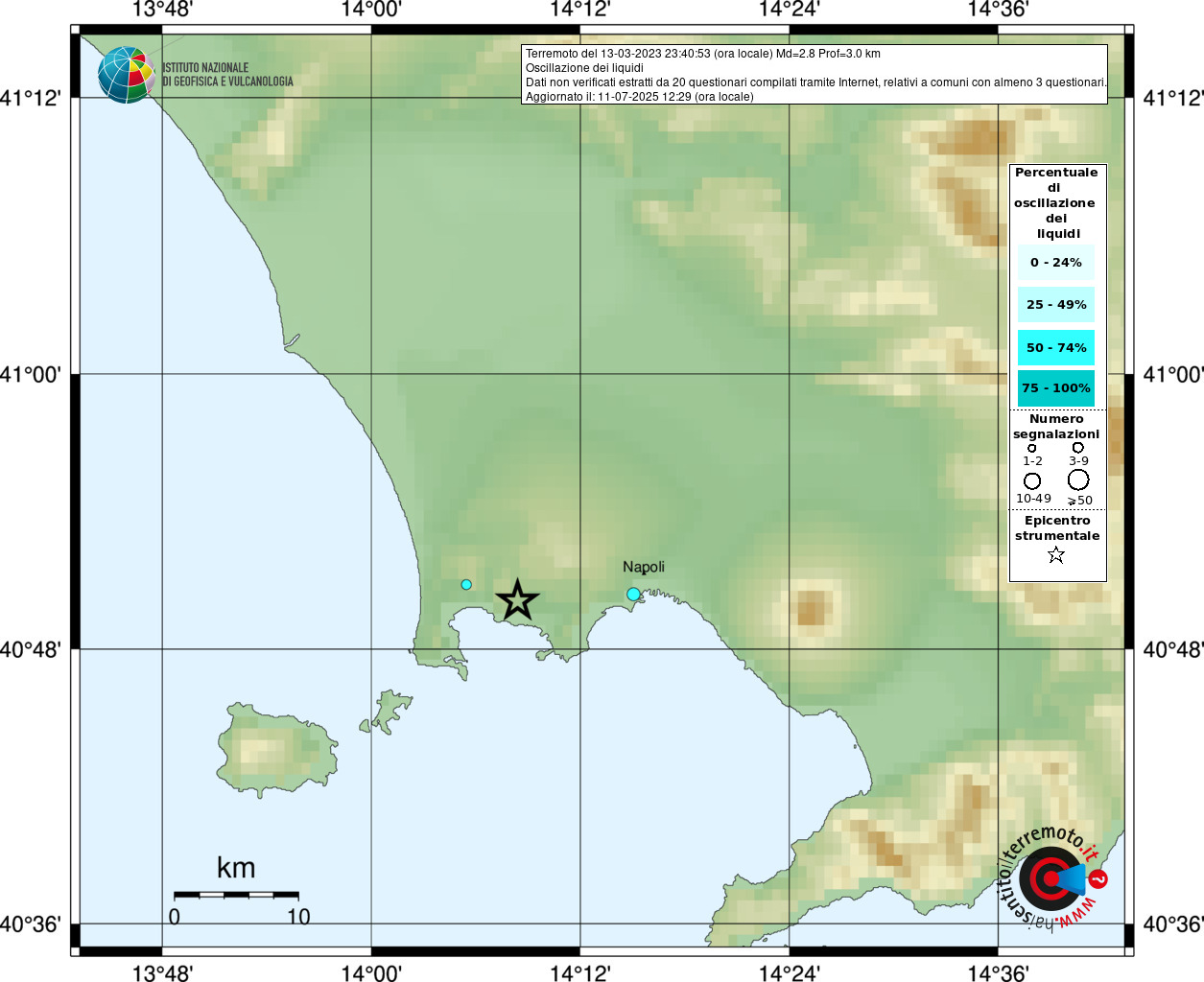This screenshot has width=1204, height=982.
Task: Click the 25 - 49% legend swatch
Action: [1056, 305]
